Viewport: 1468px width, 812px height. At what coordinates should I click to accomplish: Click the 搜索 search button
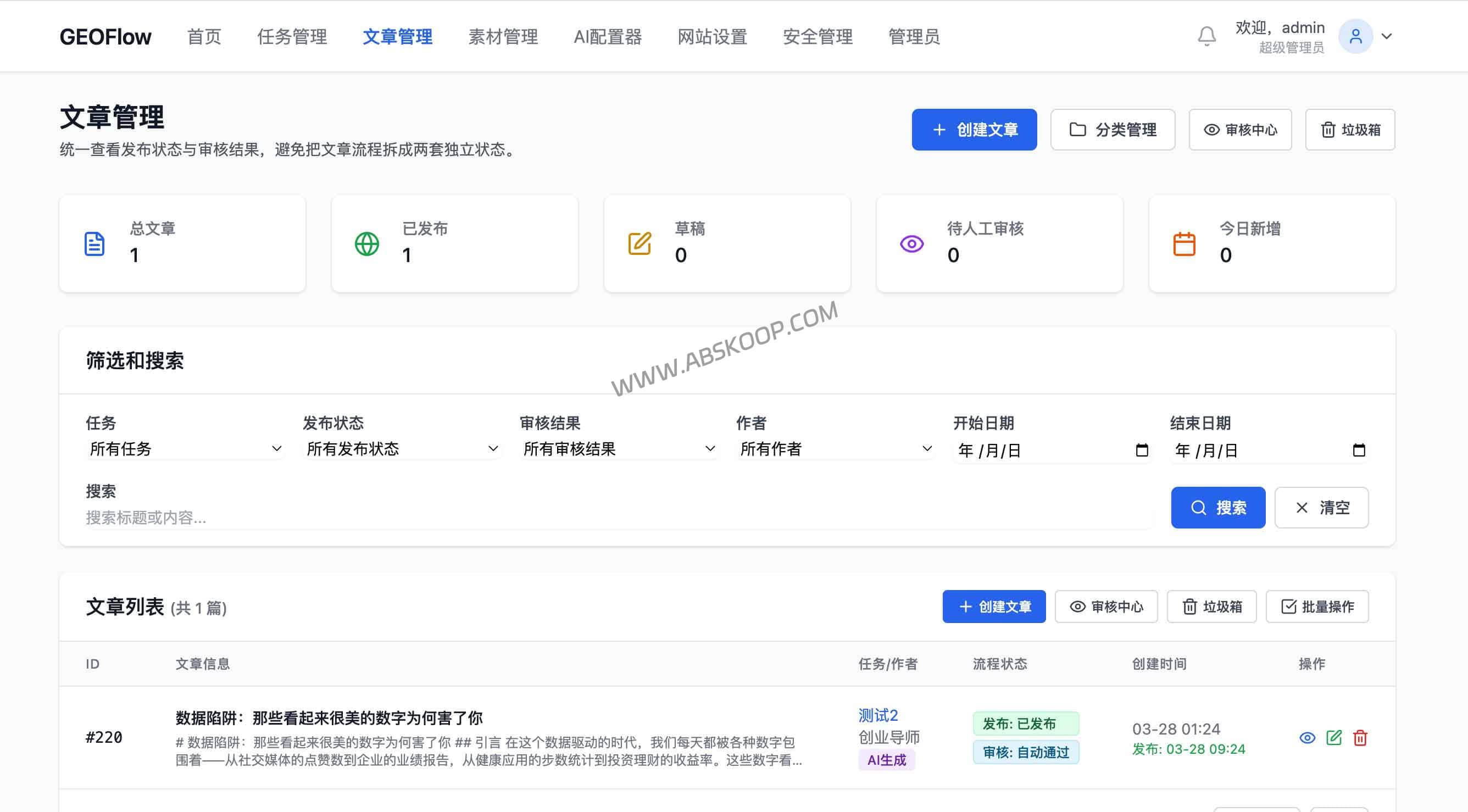(1219, 507)
